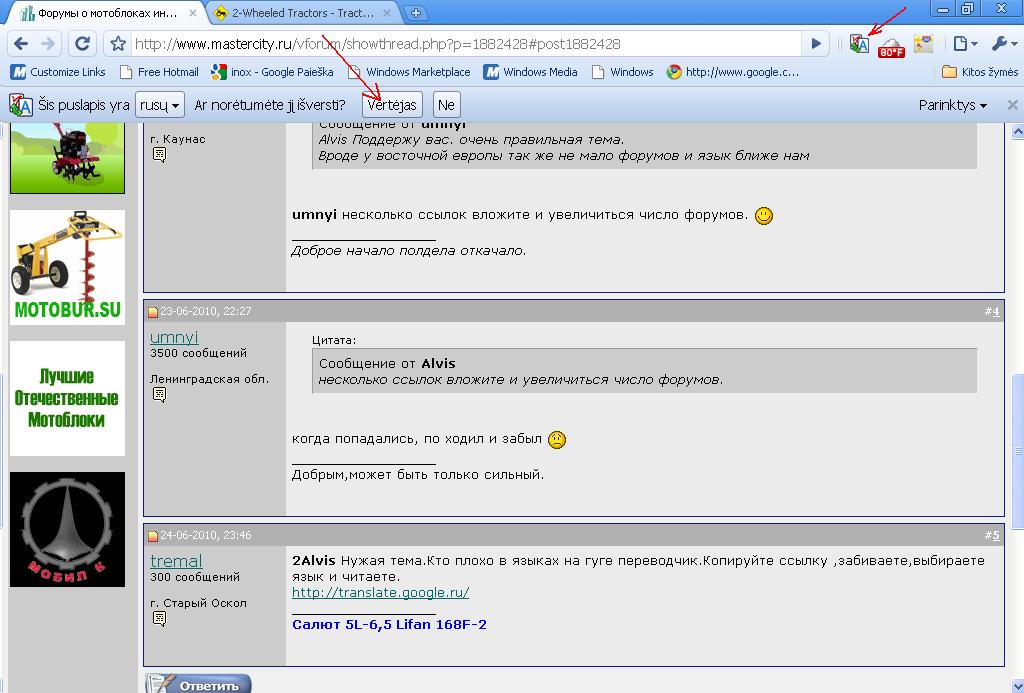Image resolution: width=1024 pixels, height=693 pixels.
Task: Expand the rusų language dropdown
Action: click(159, 105)
